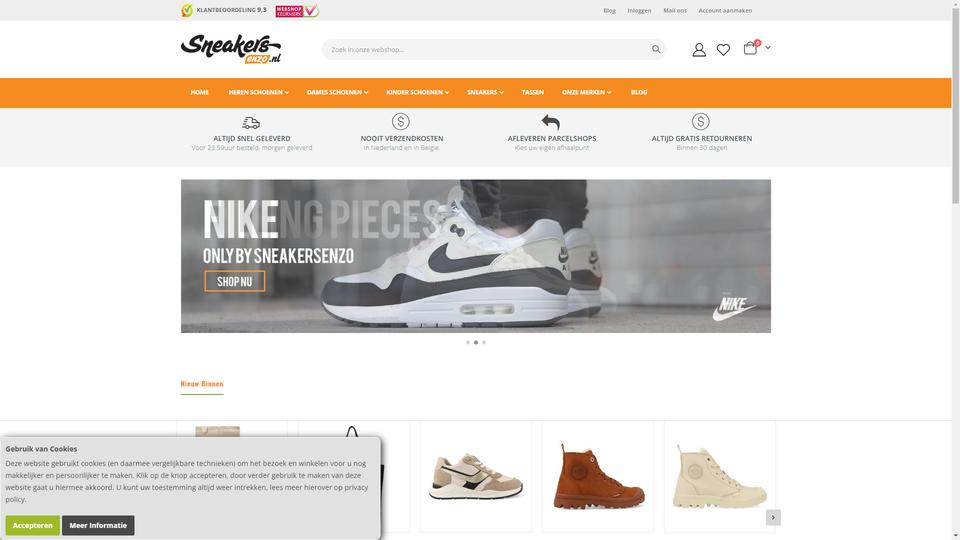Click the dollar icon above Nooit Verzendkosten

pyautogui.click(x=400, y=121)
